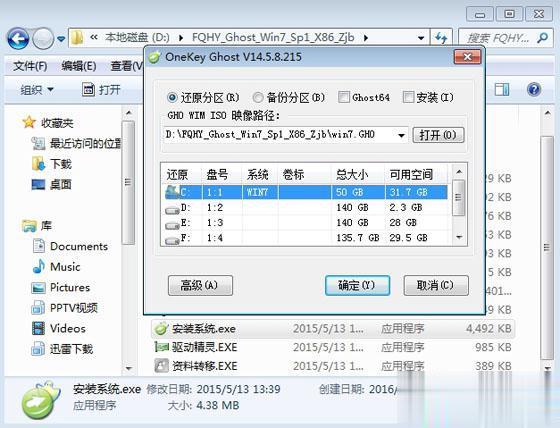This screenshot has height=428, width=560.
Task: Toggle the preview pane icon
Action: click(502, 89)
